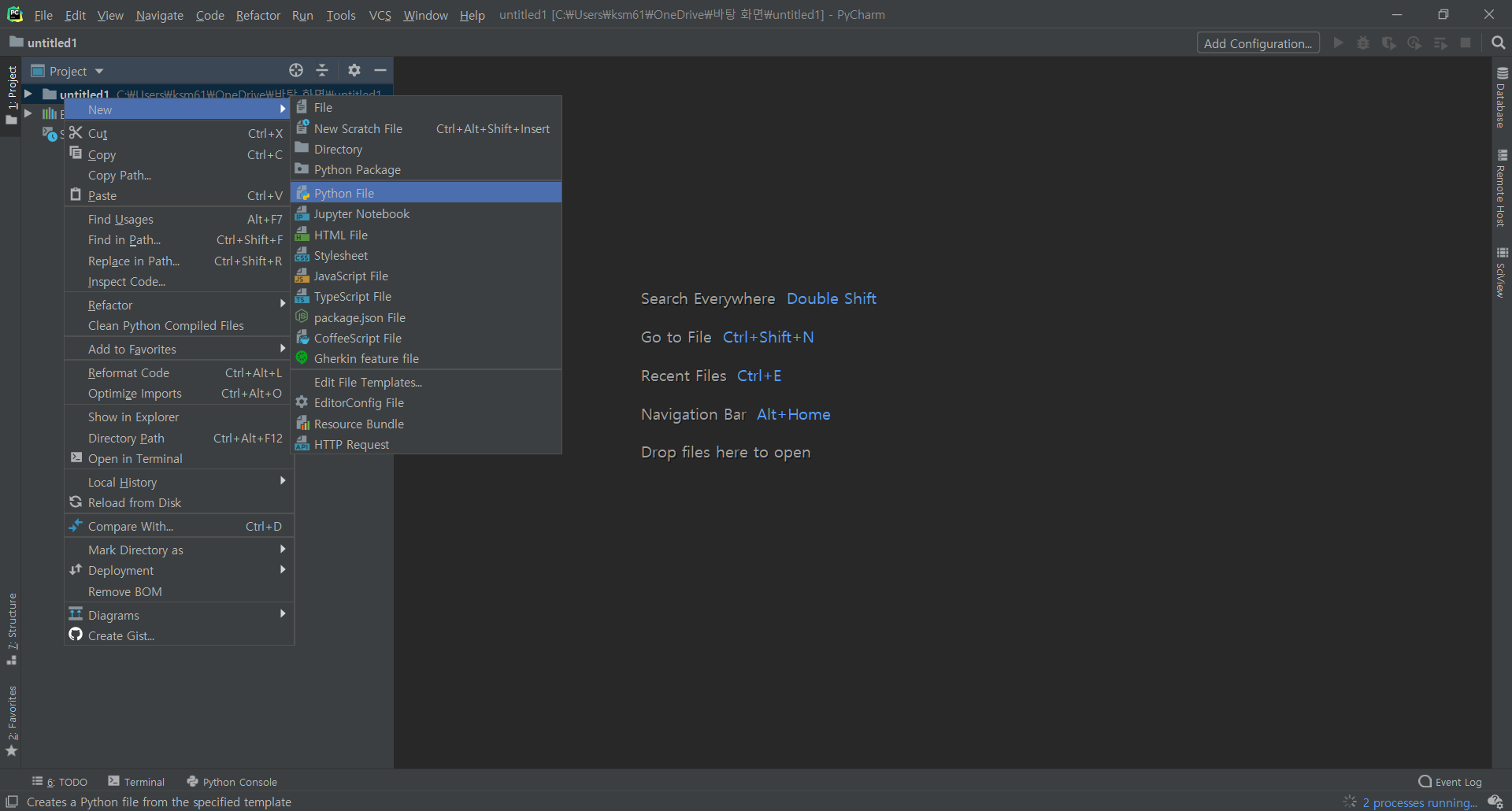Open the Favorites side tool window

point(12,720)
